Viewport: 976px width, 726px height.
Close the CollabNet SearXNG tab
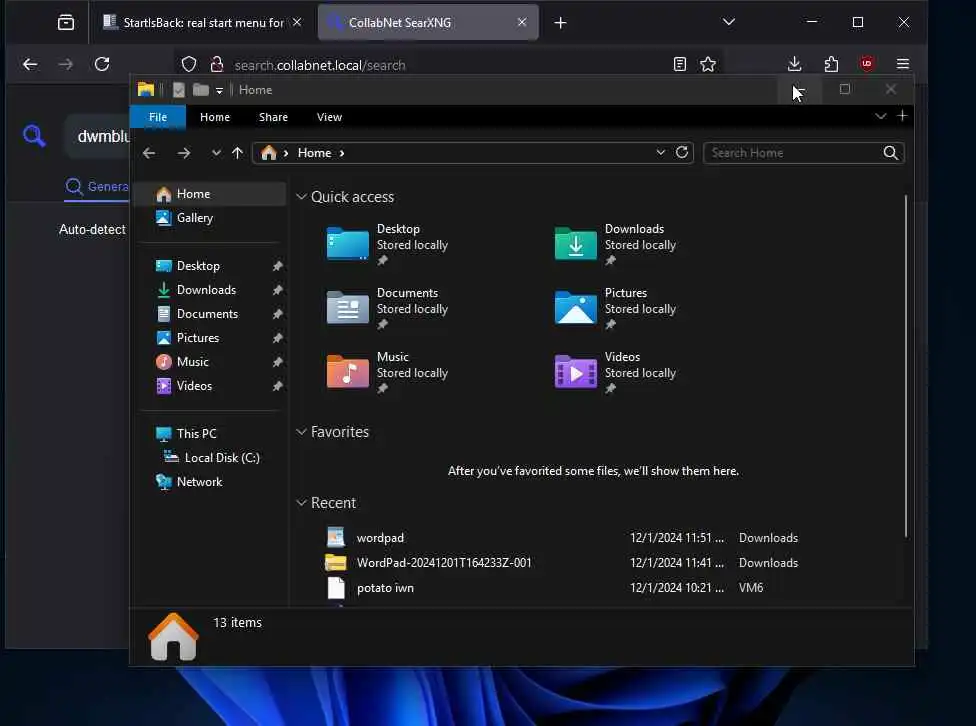point(522,22)
